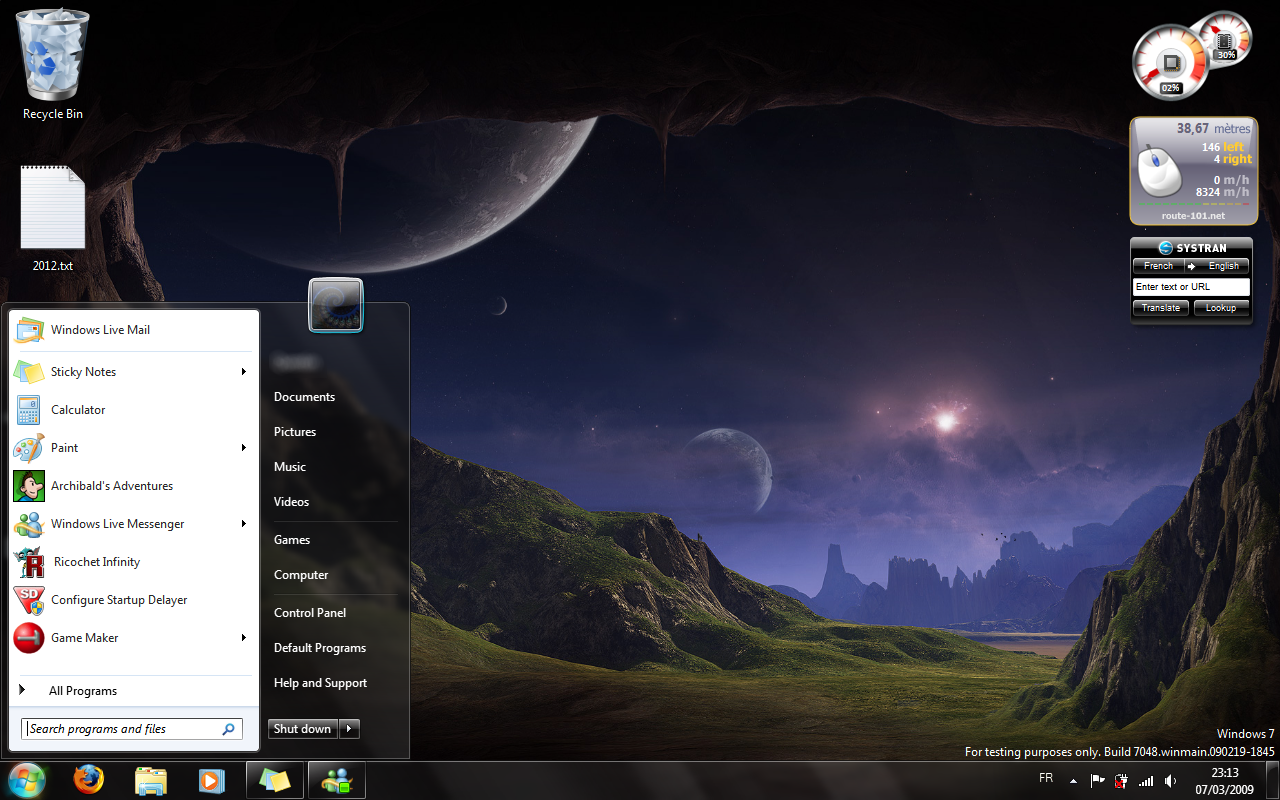Launch Ricochet Infinity game icon

(29, 562)
